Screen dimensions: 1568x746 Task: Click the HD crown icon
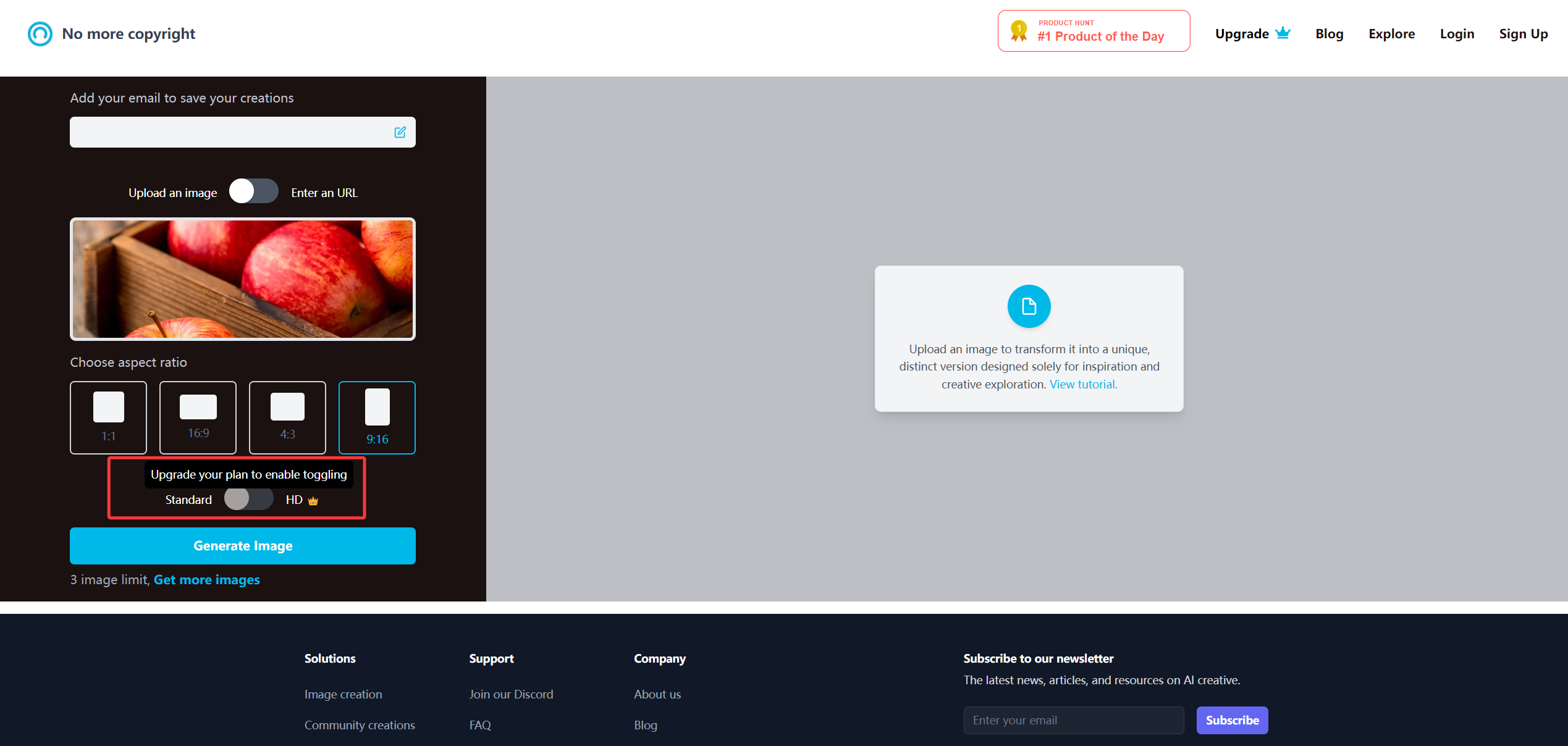[313, 501]
